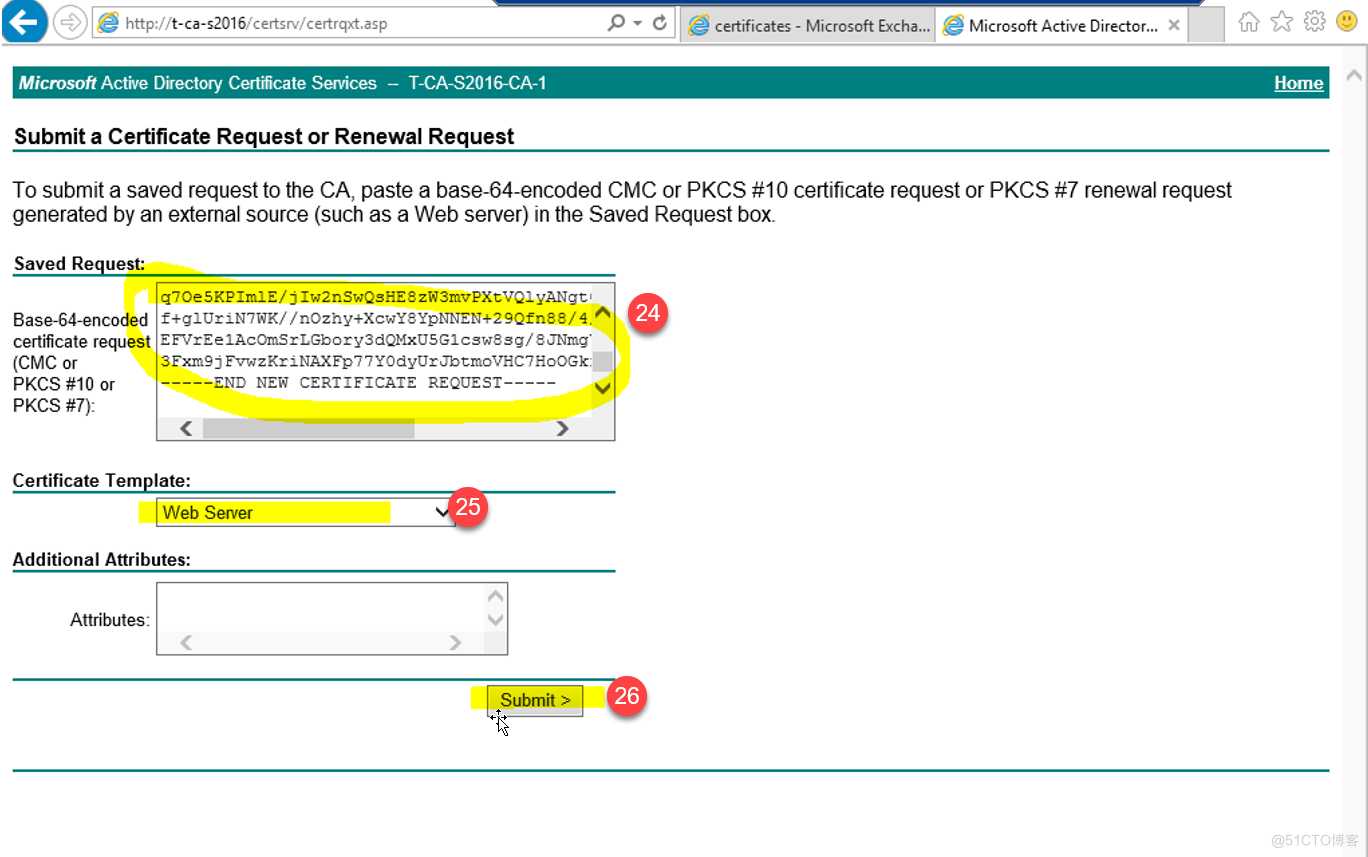Screen dimensions: 1368x857
Task: Refresh the page using the reload icon
Action: click(660, 23)
